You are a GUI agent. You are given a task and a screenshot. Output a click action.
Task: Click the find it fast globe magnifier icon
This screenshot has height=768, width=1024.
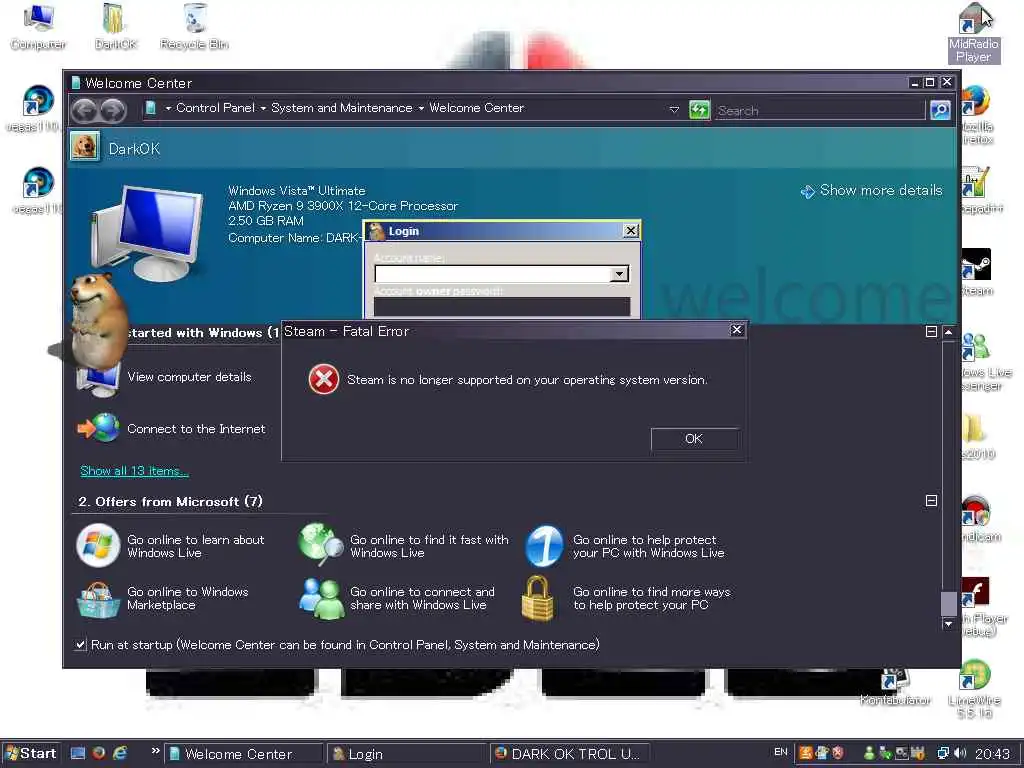tap(320, 543)
